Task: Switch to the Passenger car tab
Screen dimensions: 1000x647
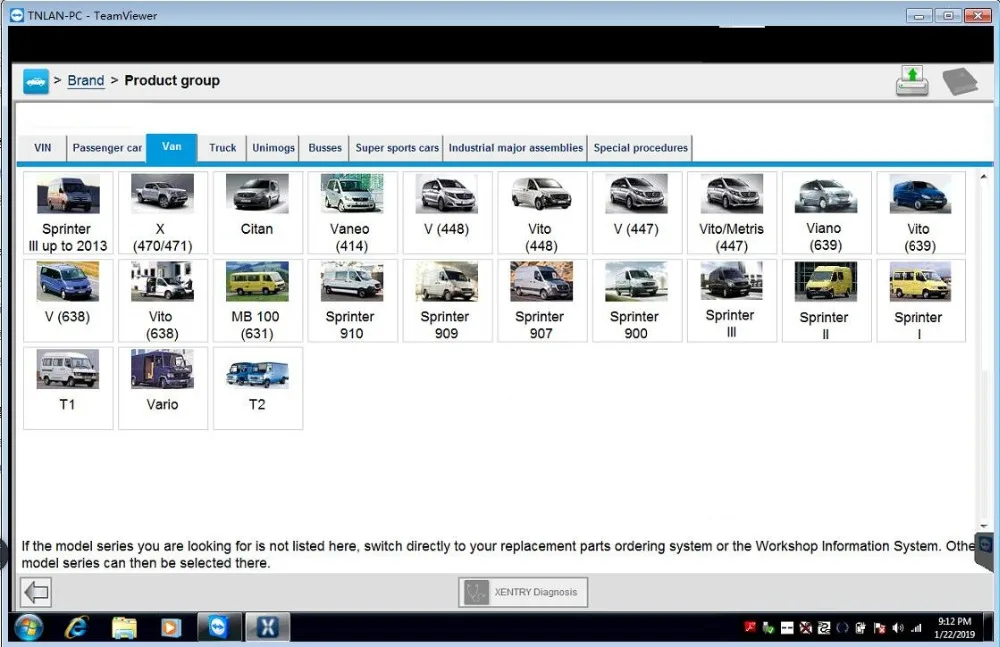Action: pos(107,148)
